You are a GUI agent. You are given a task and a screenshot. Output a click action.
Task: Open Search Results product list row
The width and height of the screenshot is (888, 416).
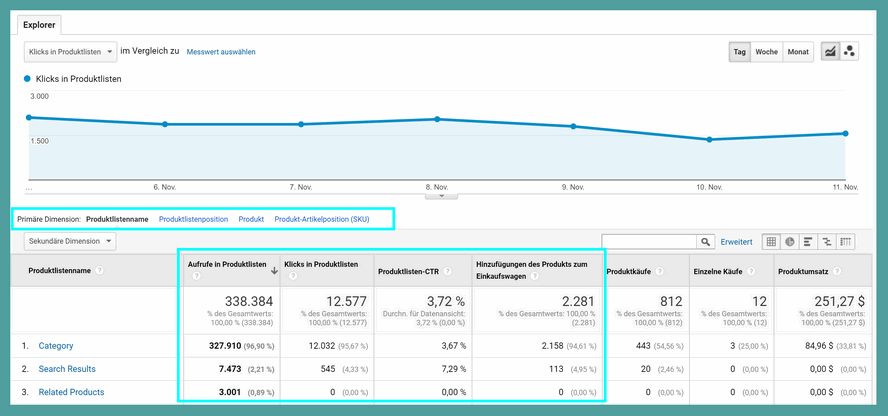point(67,369)
